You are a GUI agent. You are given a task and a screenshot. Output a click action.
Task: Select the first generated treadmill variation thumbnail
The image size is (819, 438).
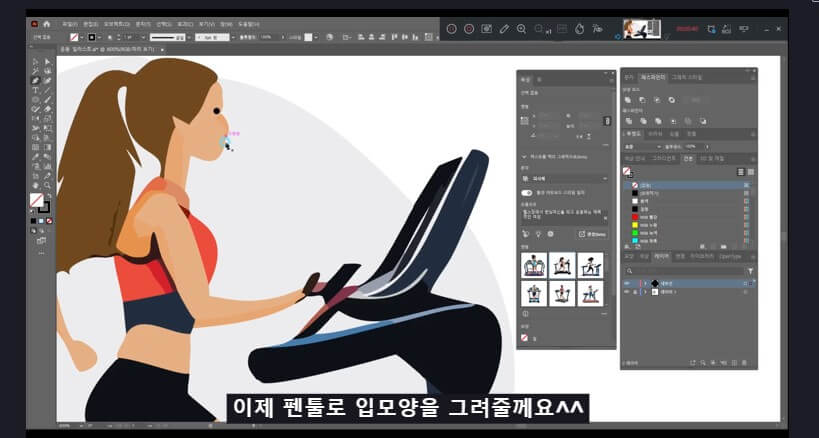click(x=534, y=265)
